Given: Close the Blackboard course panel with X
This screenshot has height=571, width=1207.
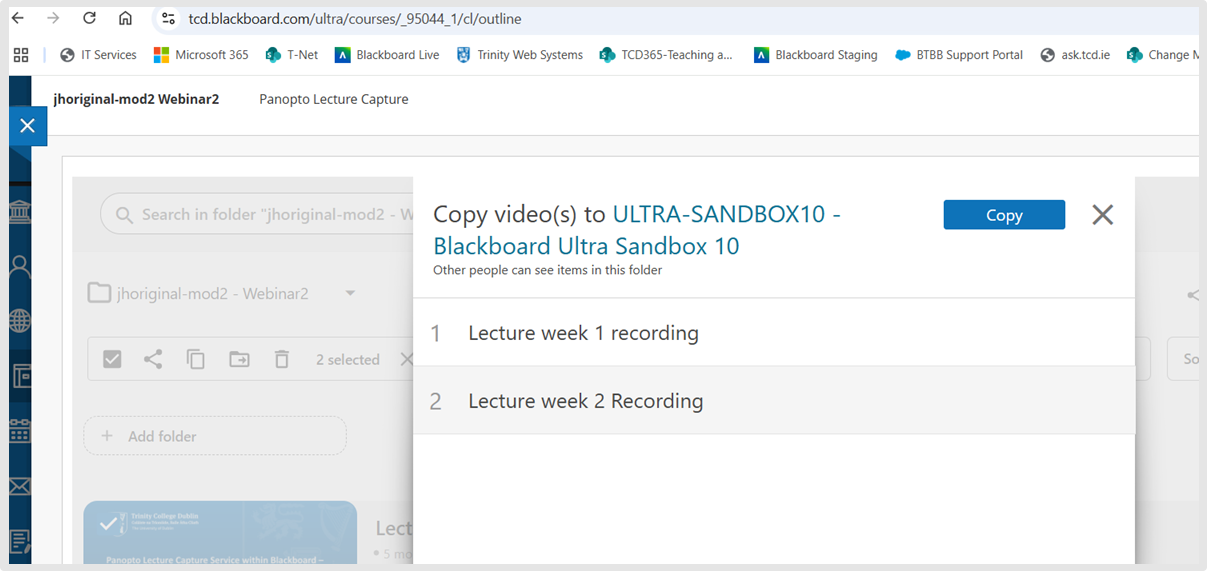Looking at the screenshot, I should point(27,126).
